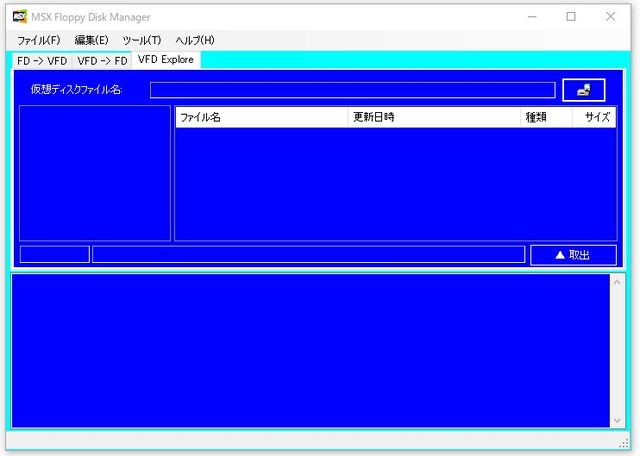The image size is (640, 456).
Task: Click the browse virtual disk file icon button
Action: click(584, 90)
